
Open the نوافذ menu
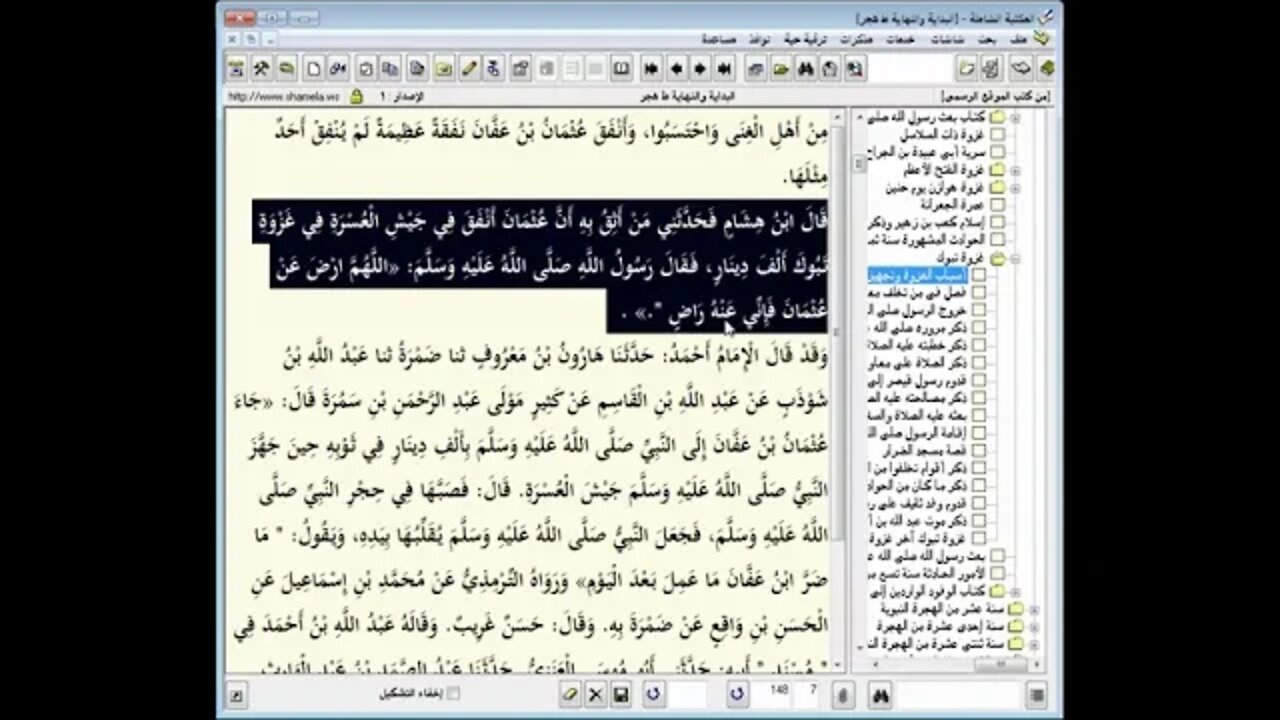(x=760, y=39)
